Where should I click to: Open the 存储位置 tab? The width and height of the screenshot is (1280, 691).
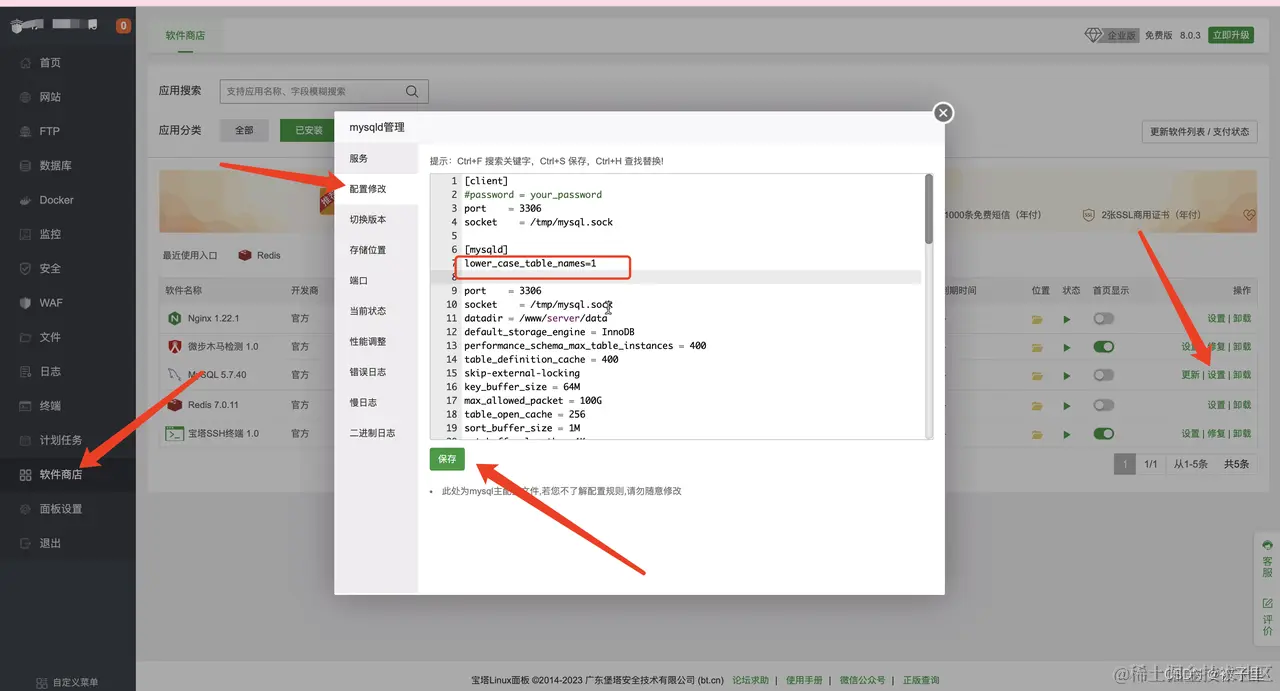click(x=376, y=250)
